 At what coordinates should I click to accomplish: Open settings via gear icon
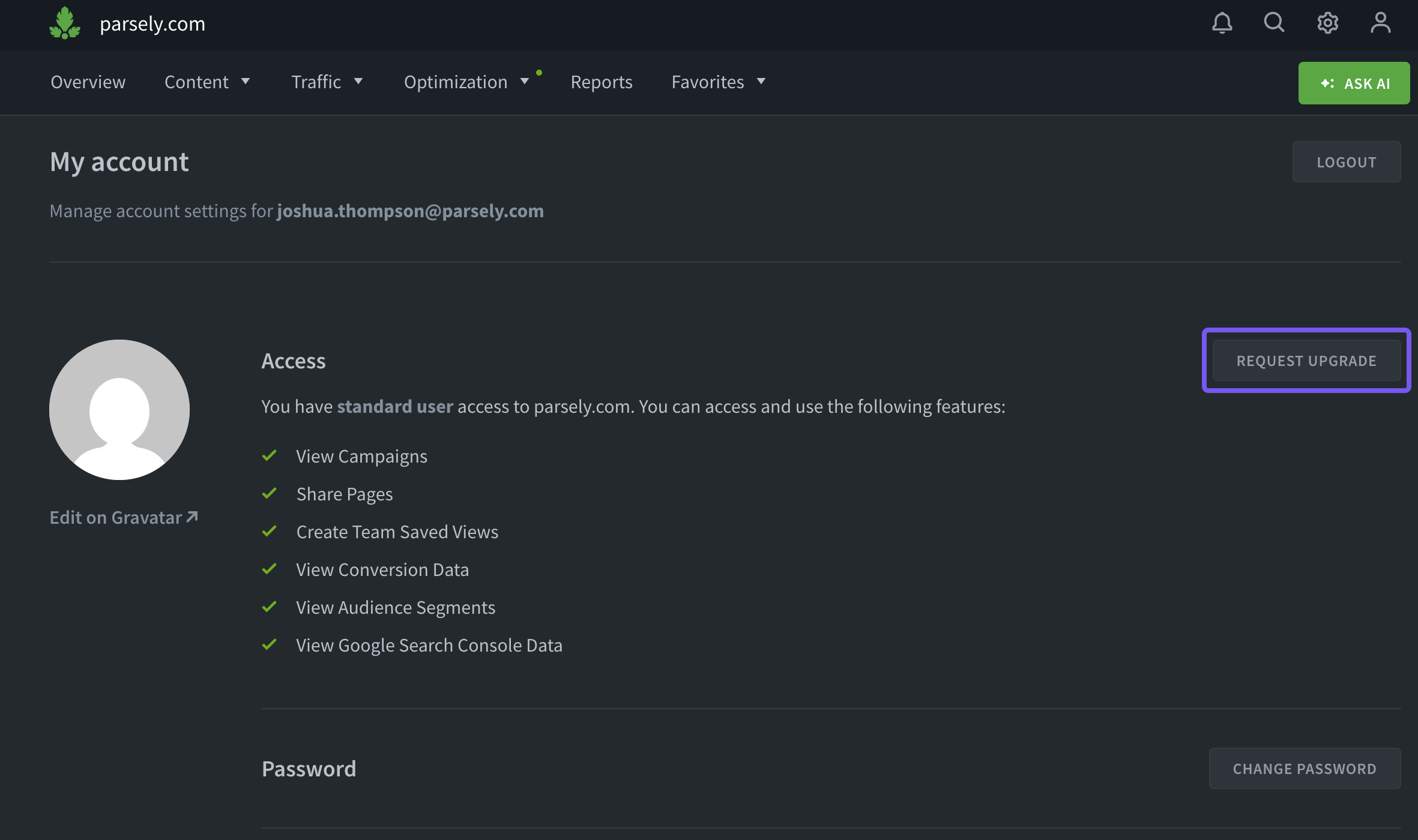1327,23
